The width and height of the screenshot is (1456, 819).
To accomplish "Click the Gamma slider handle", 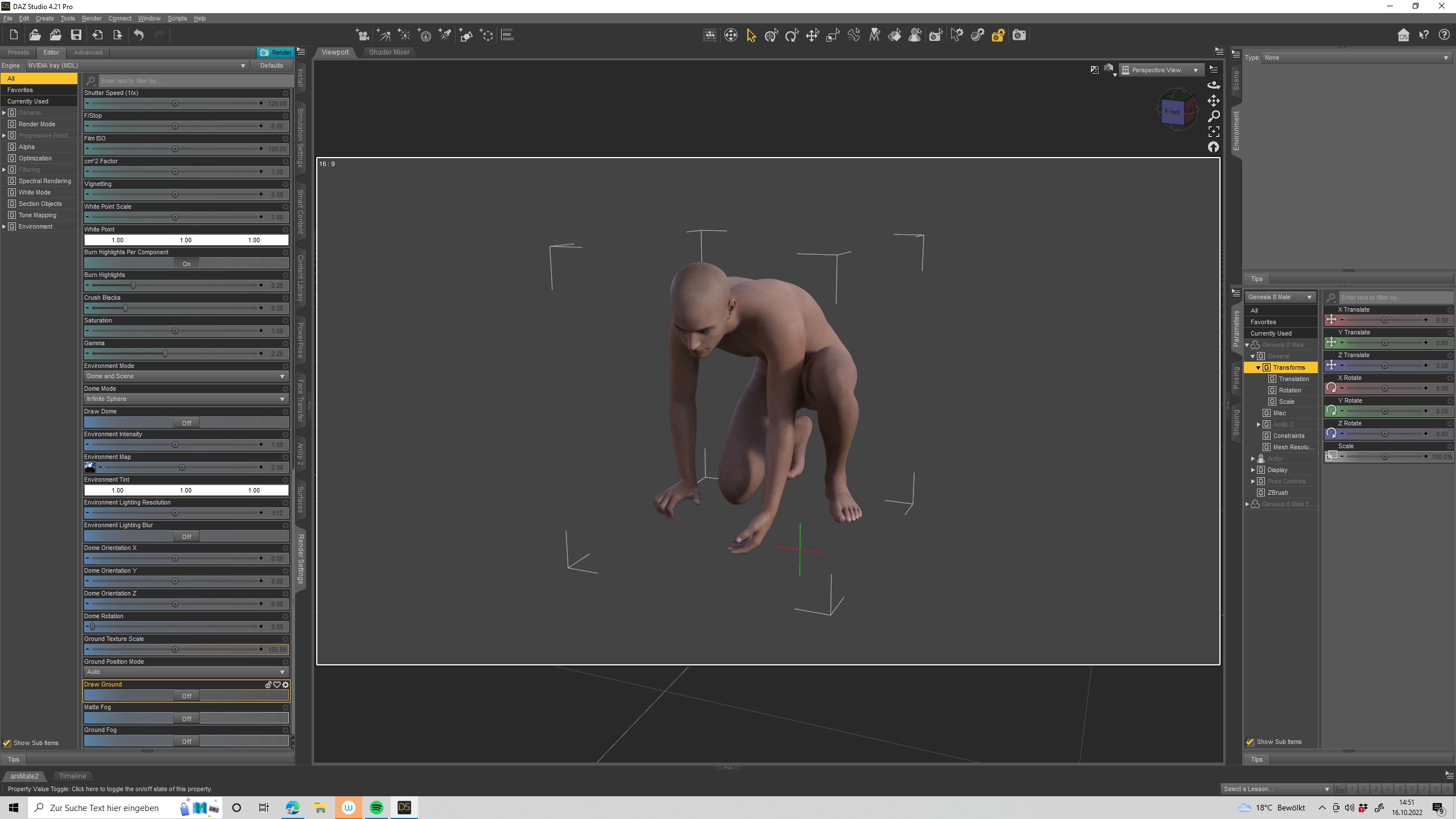I will (165, 354).
